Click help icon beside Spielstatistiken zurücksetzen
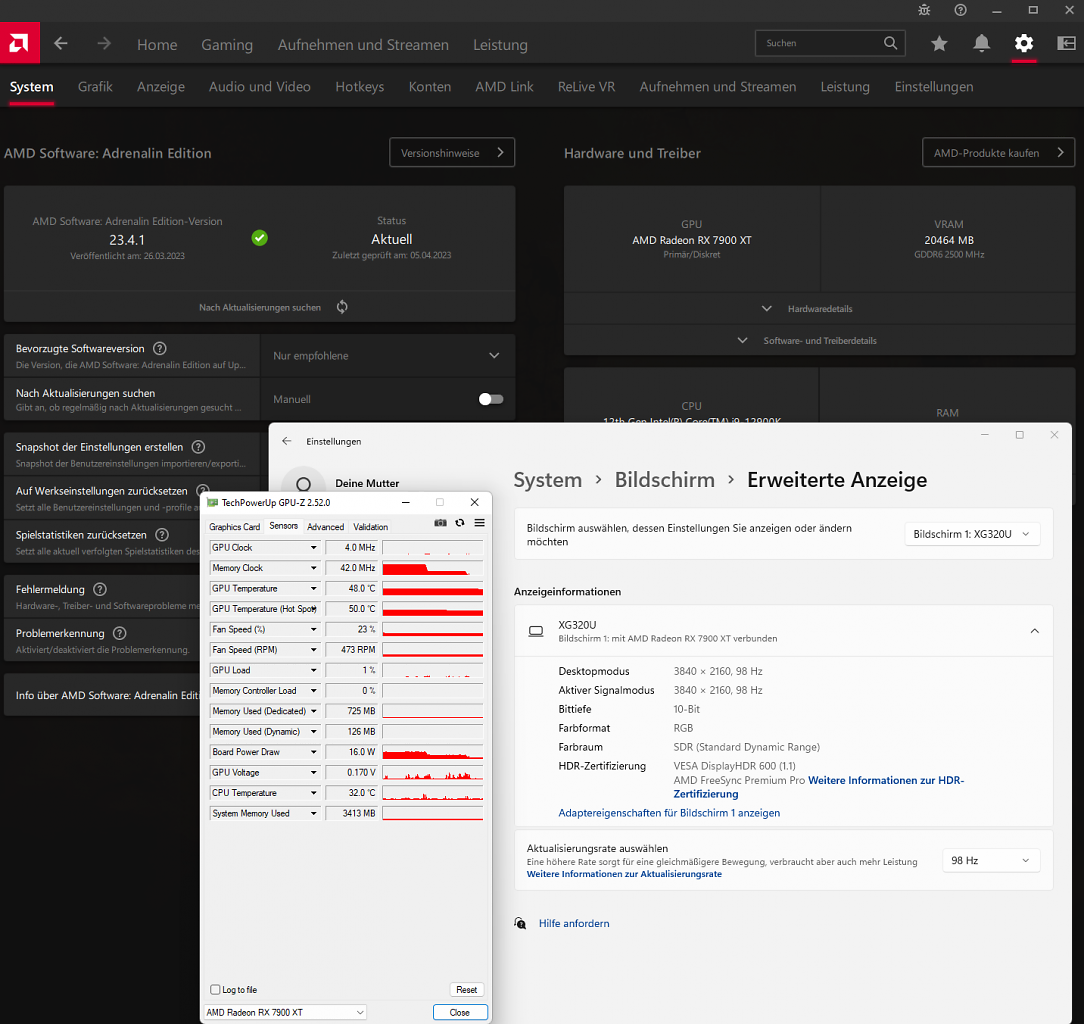Screen dimensions: 1084x1024 click(162, 534)
